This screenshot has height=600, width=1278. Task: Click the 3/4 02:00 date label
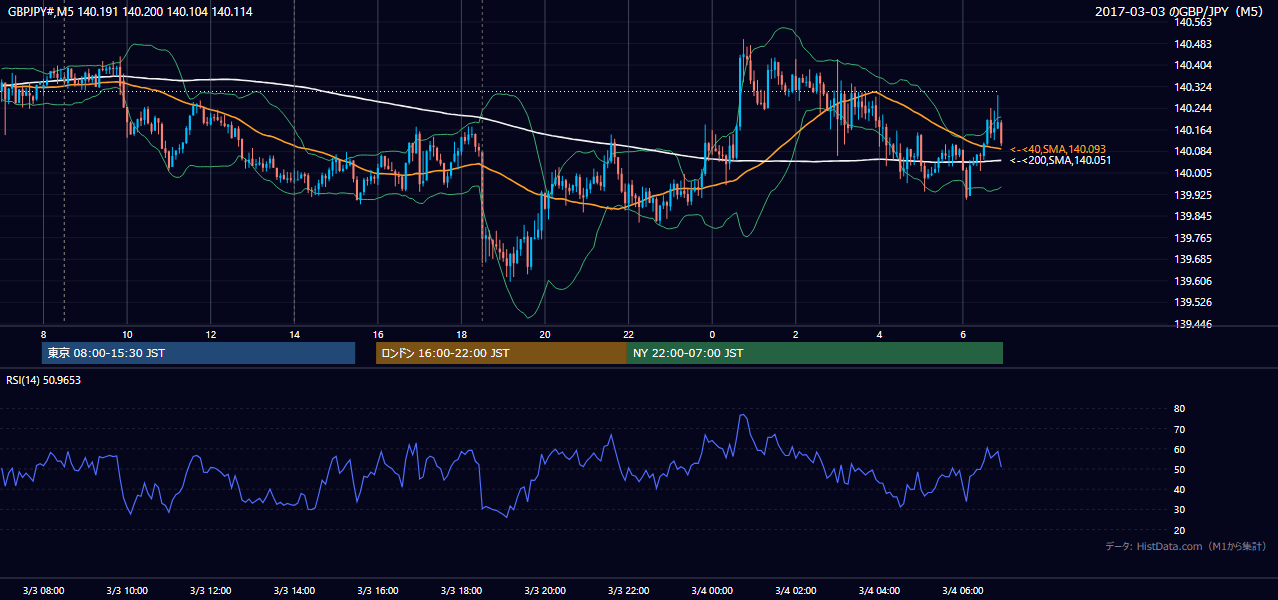coord(795,590)
